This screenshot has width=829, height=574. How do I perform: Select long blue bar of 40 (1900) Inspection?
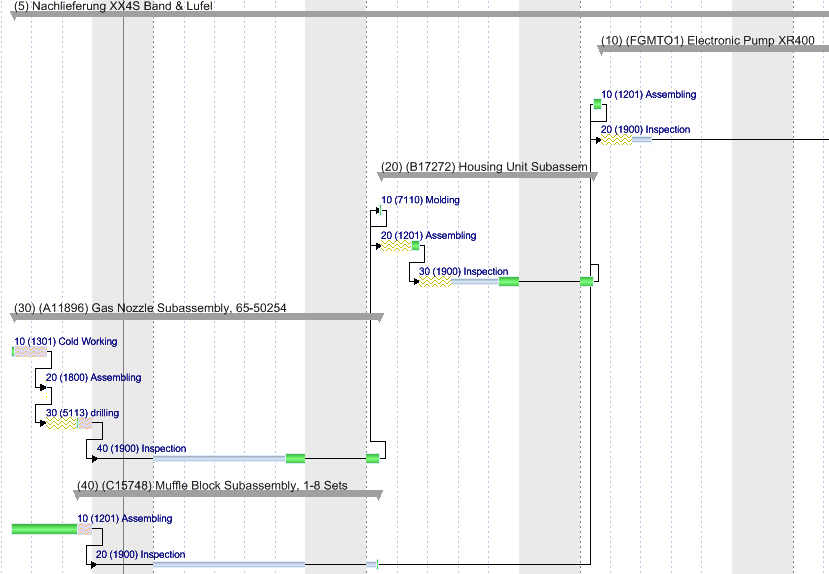click(x=218, y=458)
